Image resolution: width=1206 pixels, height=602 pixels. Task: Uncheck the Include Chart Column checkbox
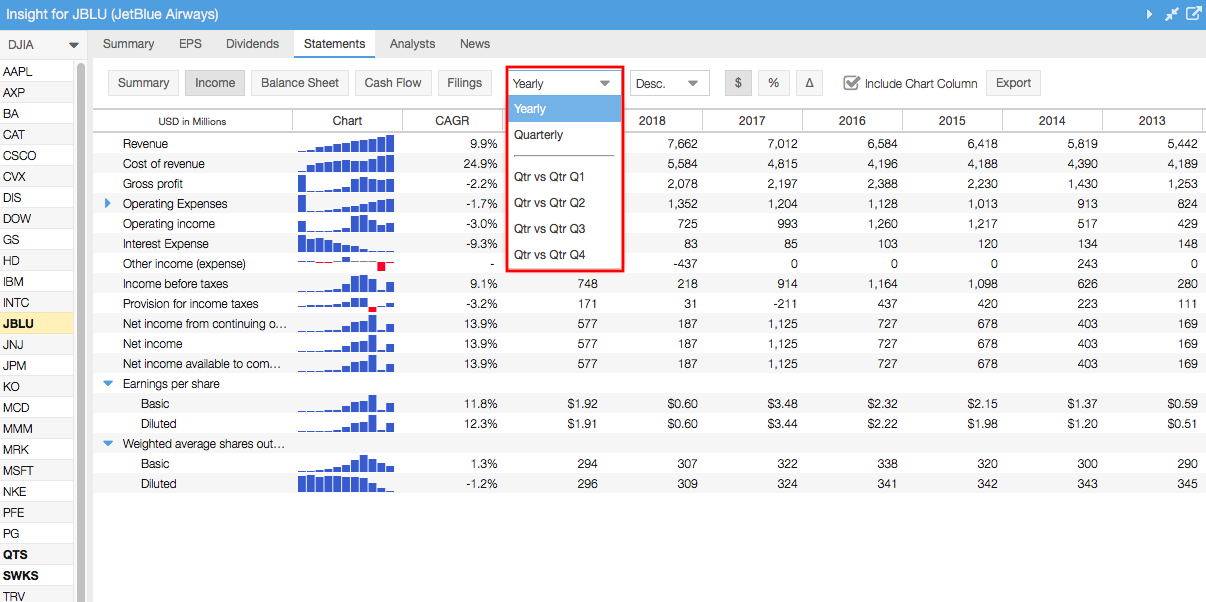[851, 83]
